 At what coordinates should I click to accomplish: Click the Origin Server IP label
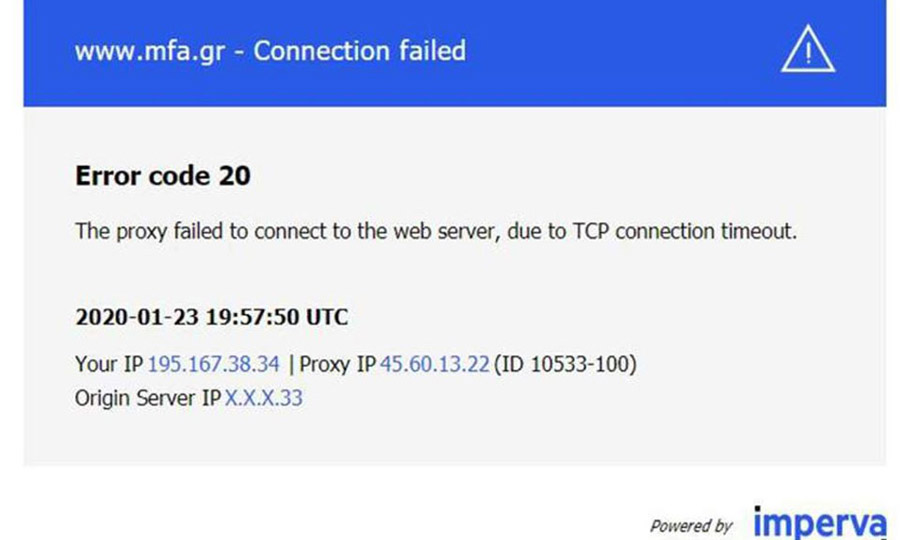[148, 398]
